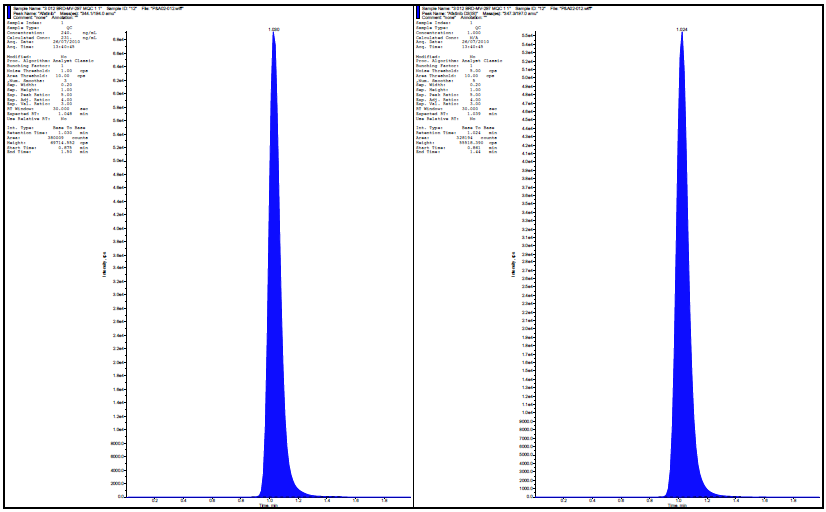Click Noise Threshold 5.00 cps in right pane
Image resolution: width=826 pixels, height=512 pixels.
pyautogui.click(x=461, y=70)
